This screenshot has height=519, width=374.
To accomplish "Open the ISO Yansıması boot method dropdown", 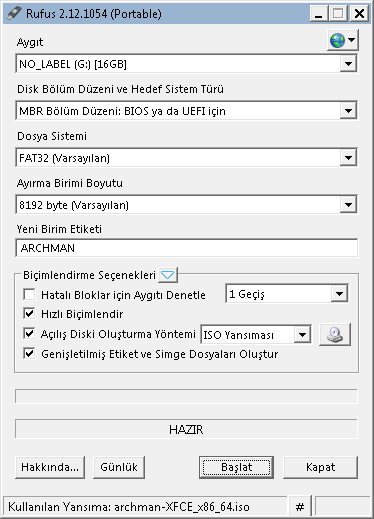I will click(x=256, y=334).
